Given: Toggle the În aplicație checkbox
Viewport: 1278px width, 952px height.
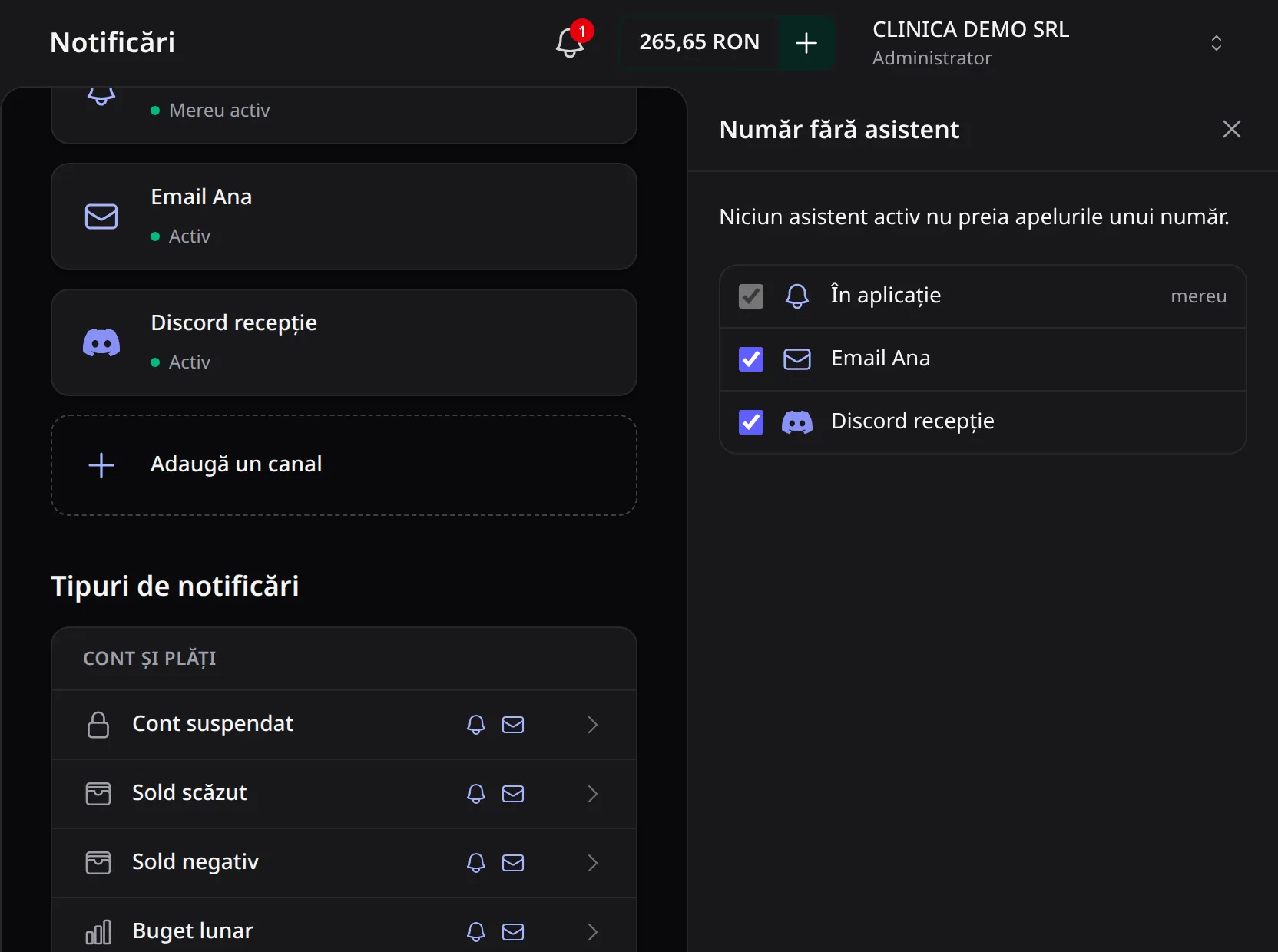Looking at the screenshot, I should (751, 296).
